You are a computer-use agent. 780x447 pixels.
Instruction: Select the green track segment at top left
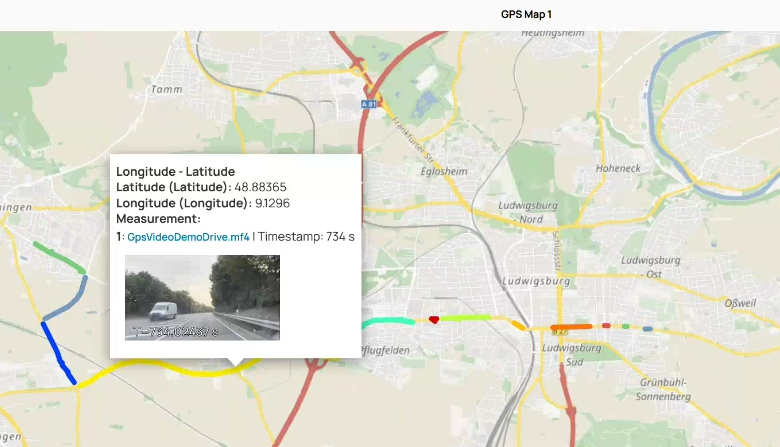tap(59, 257)
